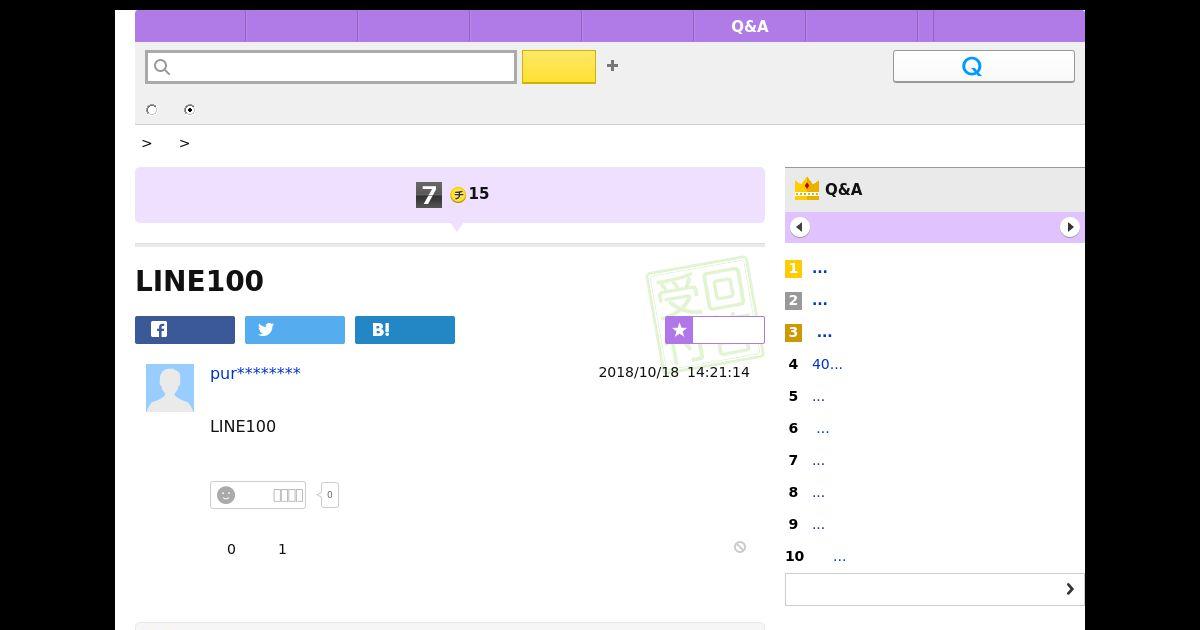Image resolution: width=1200 pixels, height=630 pixels.
Task: Click the LINE100 question title heading
Action: 199,281
